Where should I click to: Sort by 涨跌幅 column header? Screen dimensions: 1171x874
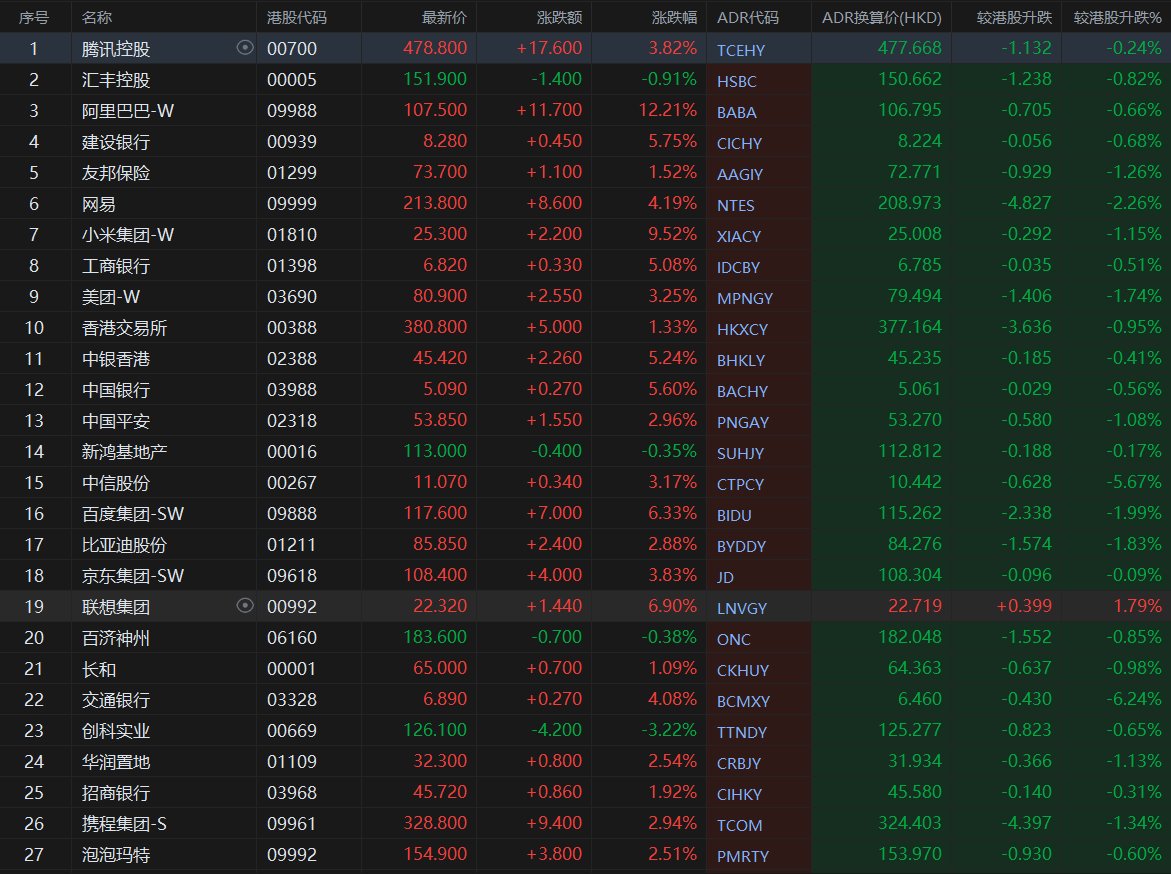click(674, 17)
